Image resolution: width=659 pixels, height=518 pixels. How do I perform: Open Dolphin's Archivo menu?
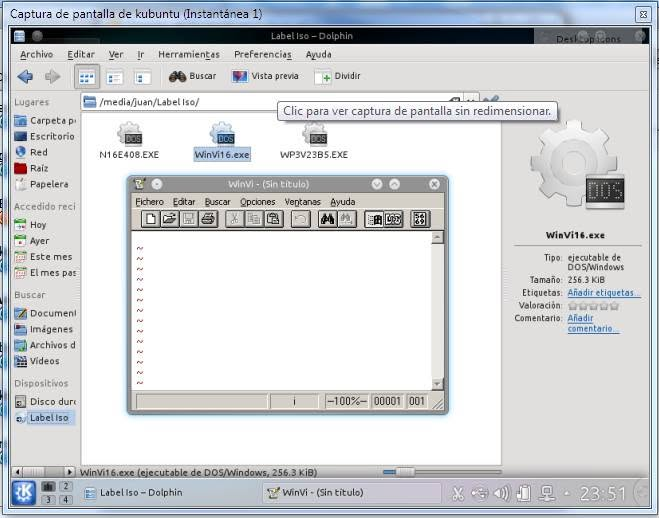(37, 55)
